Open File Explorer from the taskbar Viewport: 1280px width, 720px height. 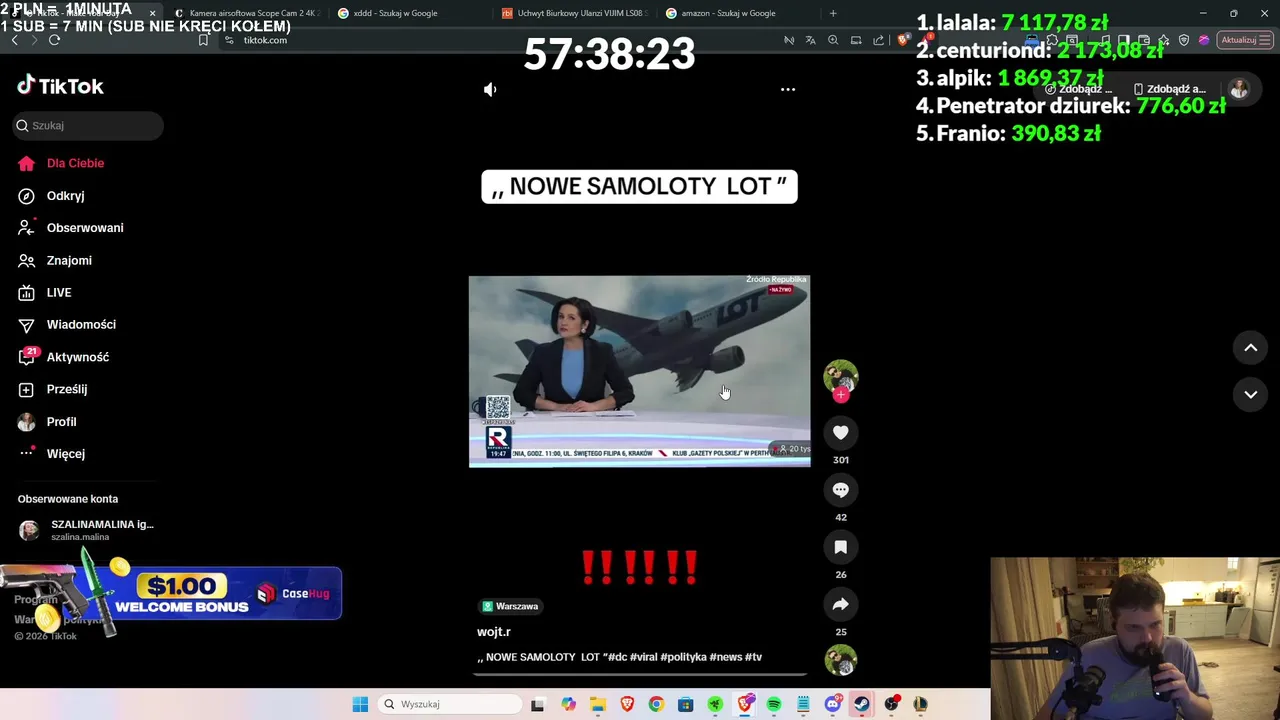(598, 704)
